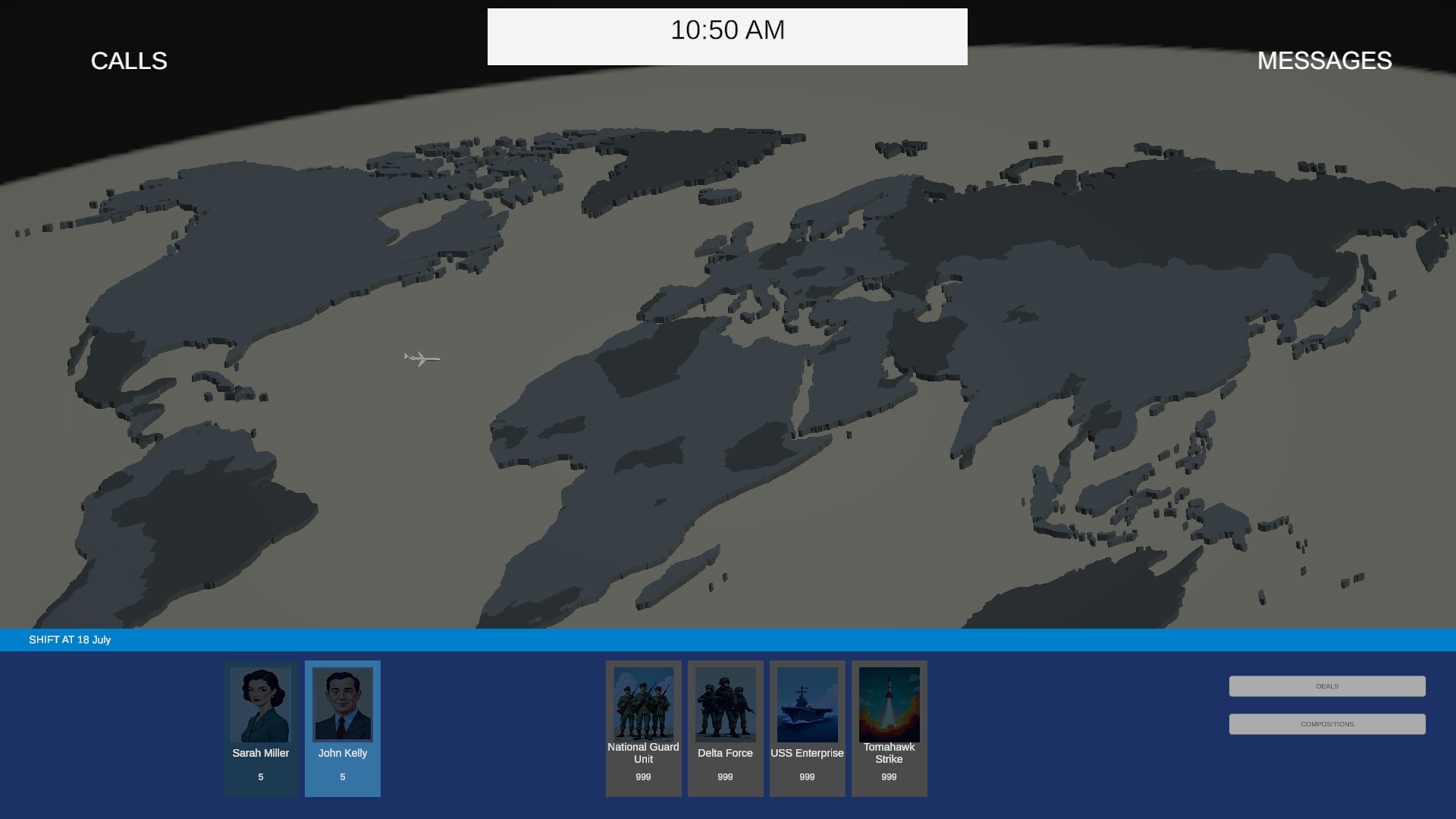The height and width of the screenshot is (819, 1456).
Task: Switch to the MESSAGES tab
Action: [x=1324, y=61]
